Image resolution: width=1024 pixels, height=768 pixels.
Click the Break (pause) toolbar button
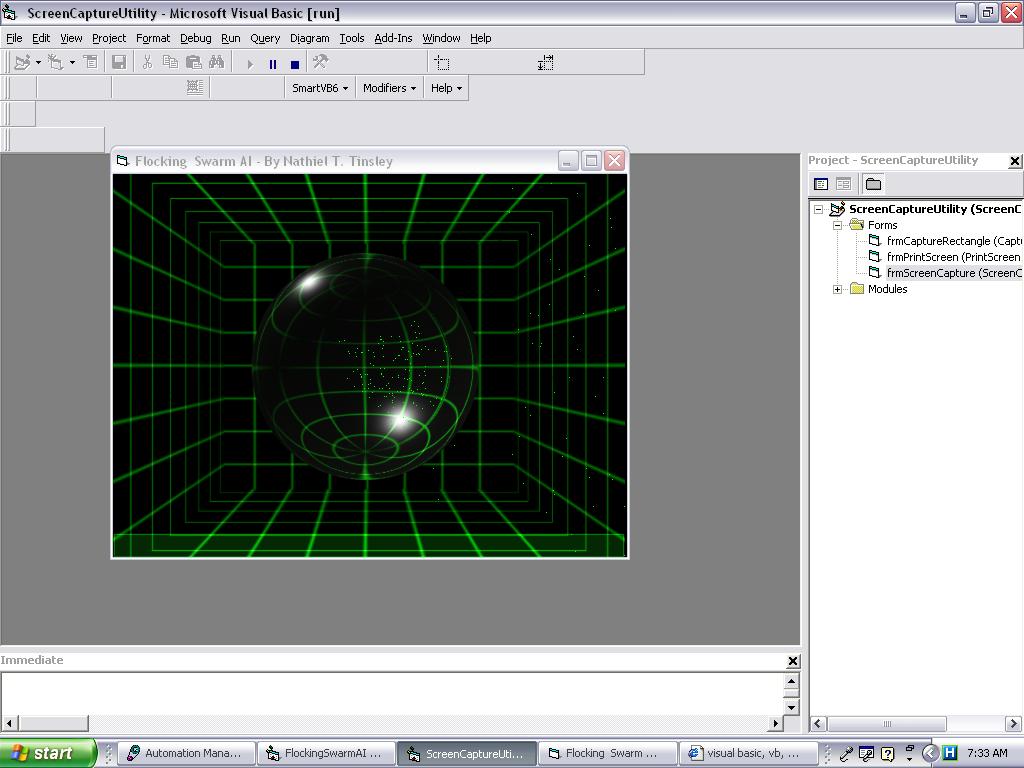point(272,63)
